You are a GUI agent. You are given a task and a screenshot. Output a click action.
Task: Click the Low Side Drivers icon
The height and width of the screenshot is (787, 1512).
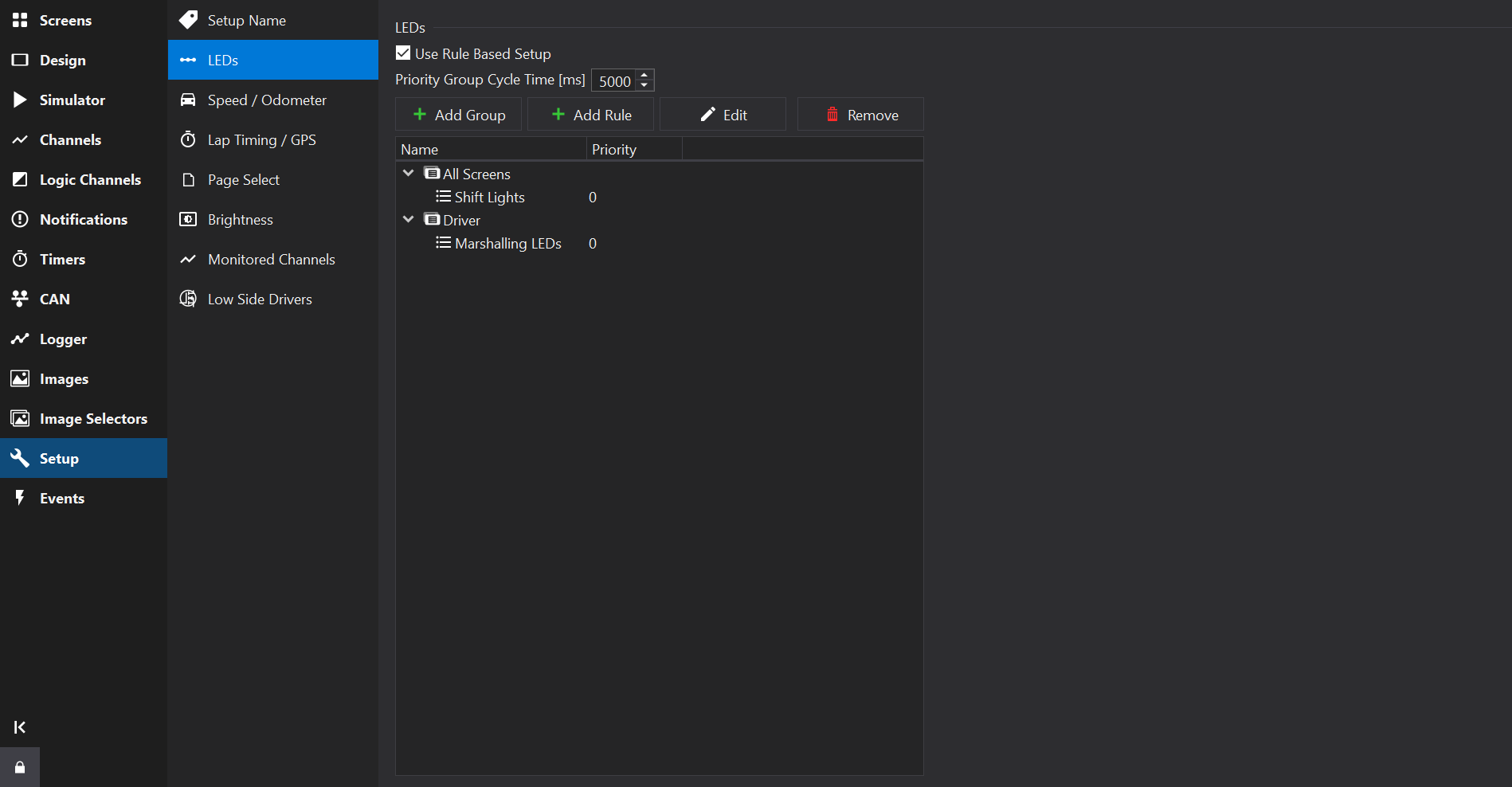(x=188, y=299)
